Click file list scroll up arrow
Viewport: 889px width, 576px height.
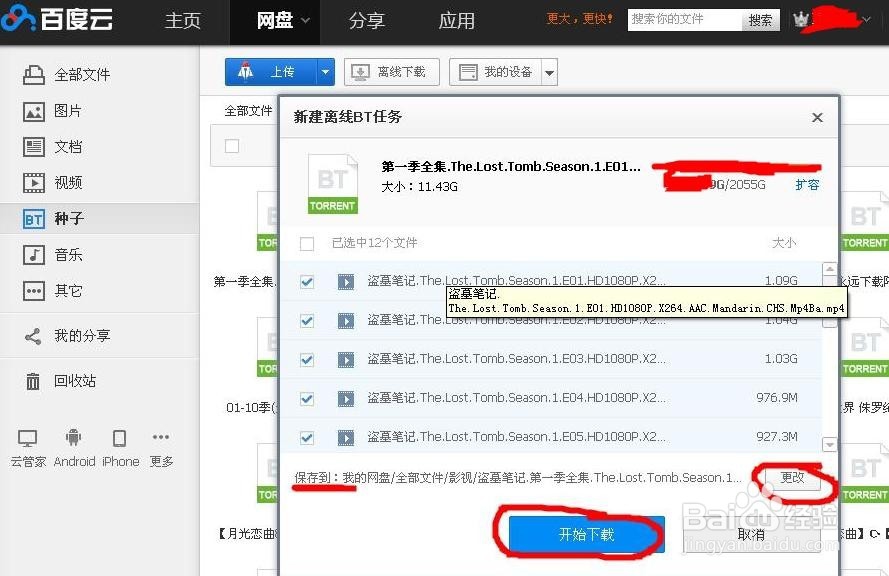(829, 269)
